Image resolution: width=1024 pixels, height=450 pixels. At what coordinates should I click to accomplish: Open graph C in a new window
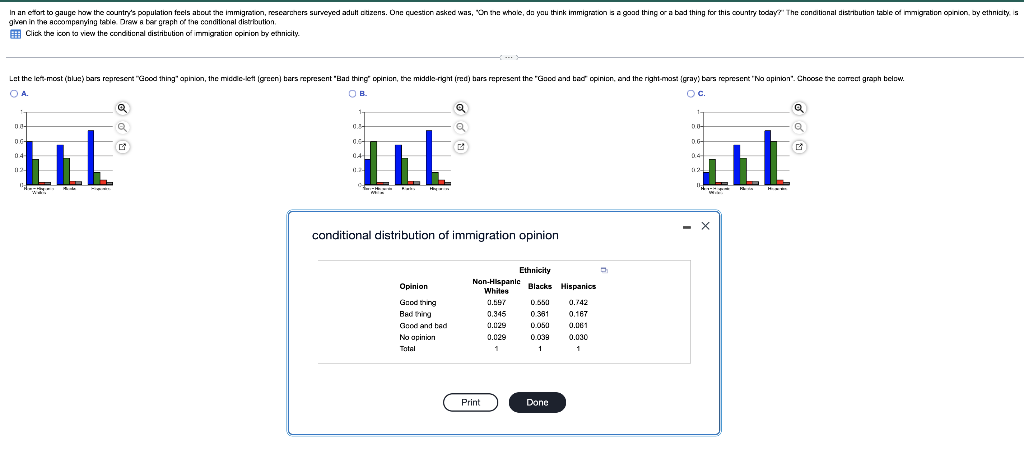[x=800, y=147]
